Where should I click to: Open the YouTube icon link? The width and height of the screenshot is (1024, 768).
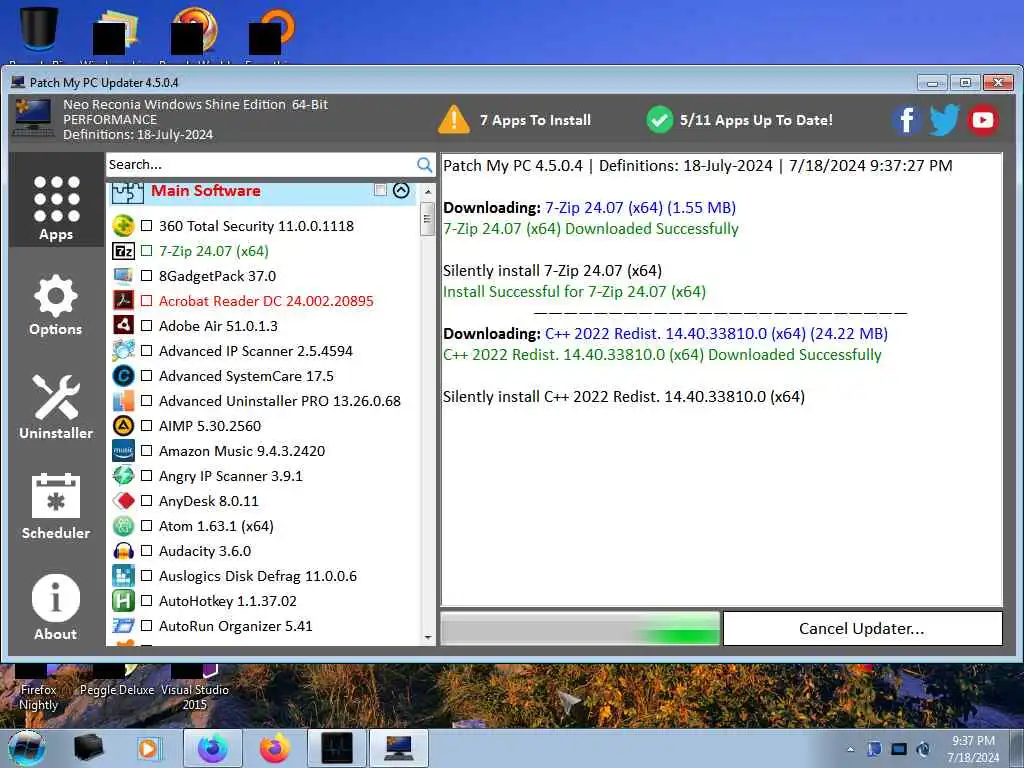[x=982, y=120]
